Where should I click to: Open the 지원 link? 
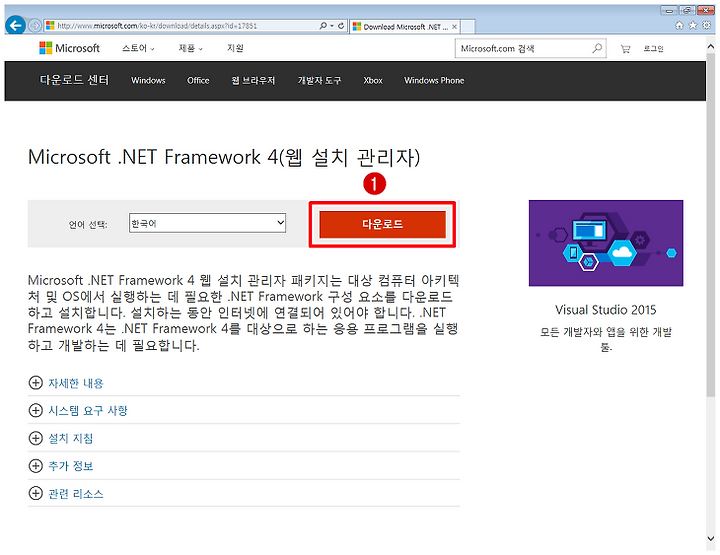235,48
